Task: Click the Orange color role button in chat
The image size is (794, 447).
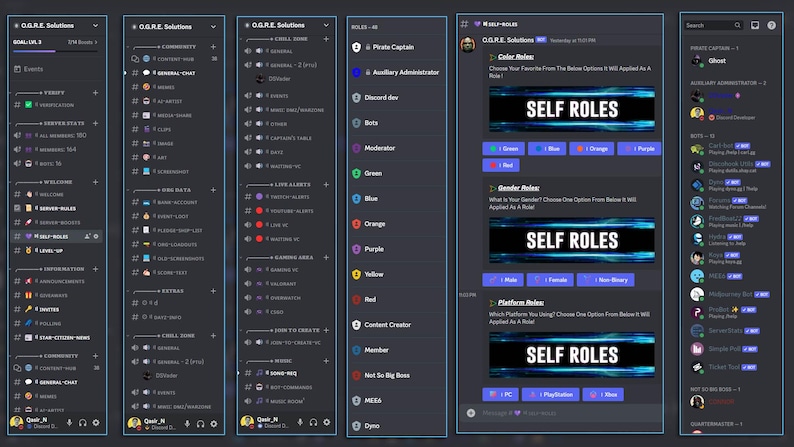Action: tap(591, 149)
